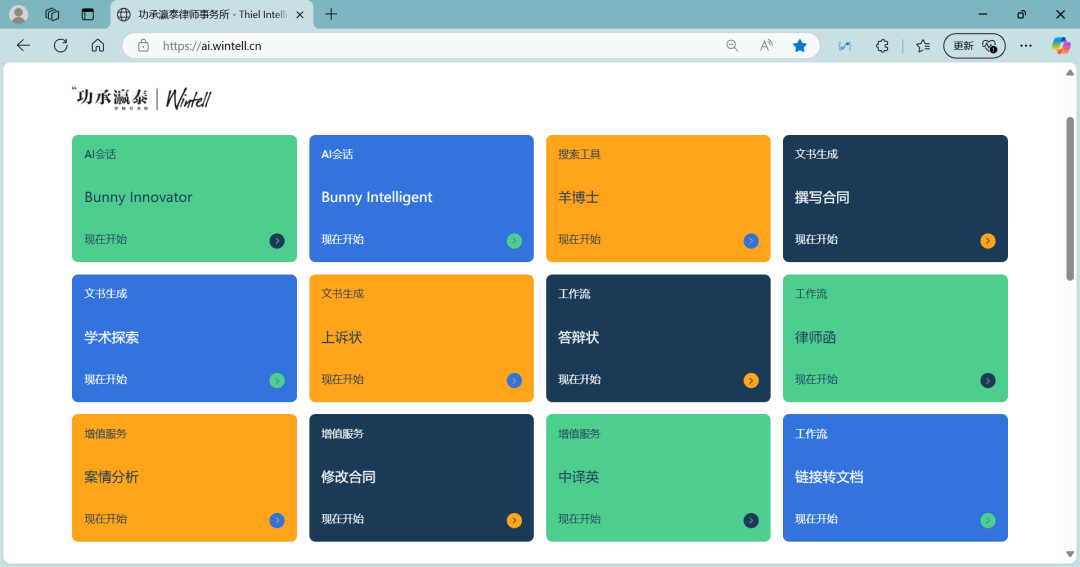Click the arrow icon on 撰写合同 card
1080x567 pixels.
tap(988, 241)
